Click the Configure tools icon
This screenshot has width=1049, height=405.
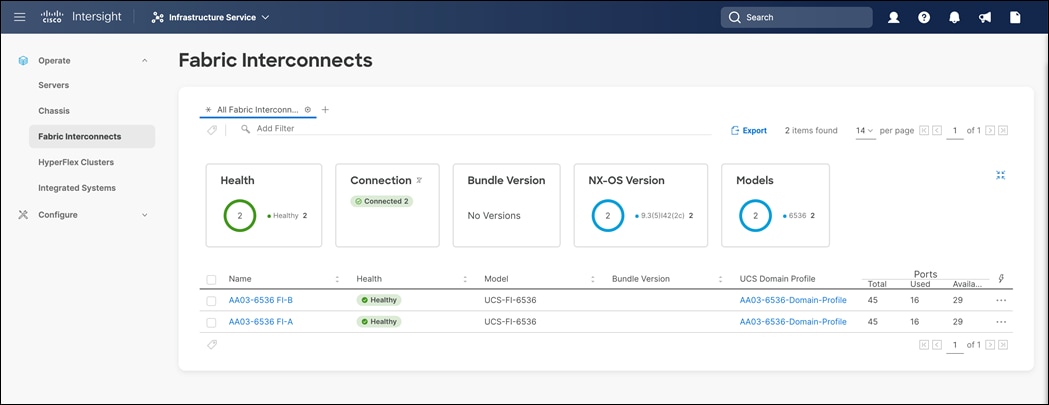click(x=23, y=215)
